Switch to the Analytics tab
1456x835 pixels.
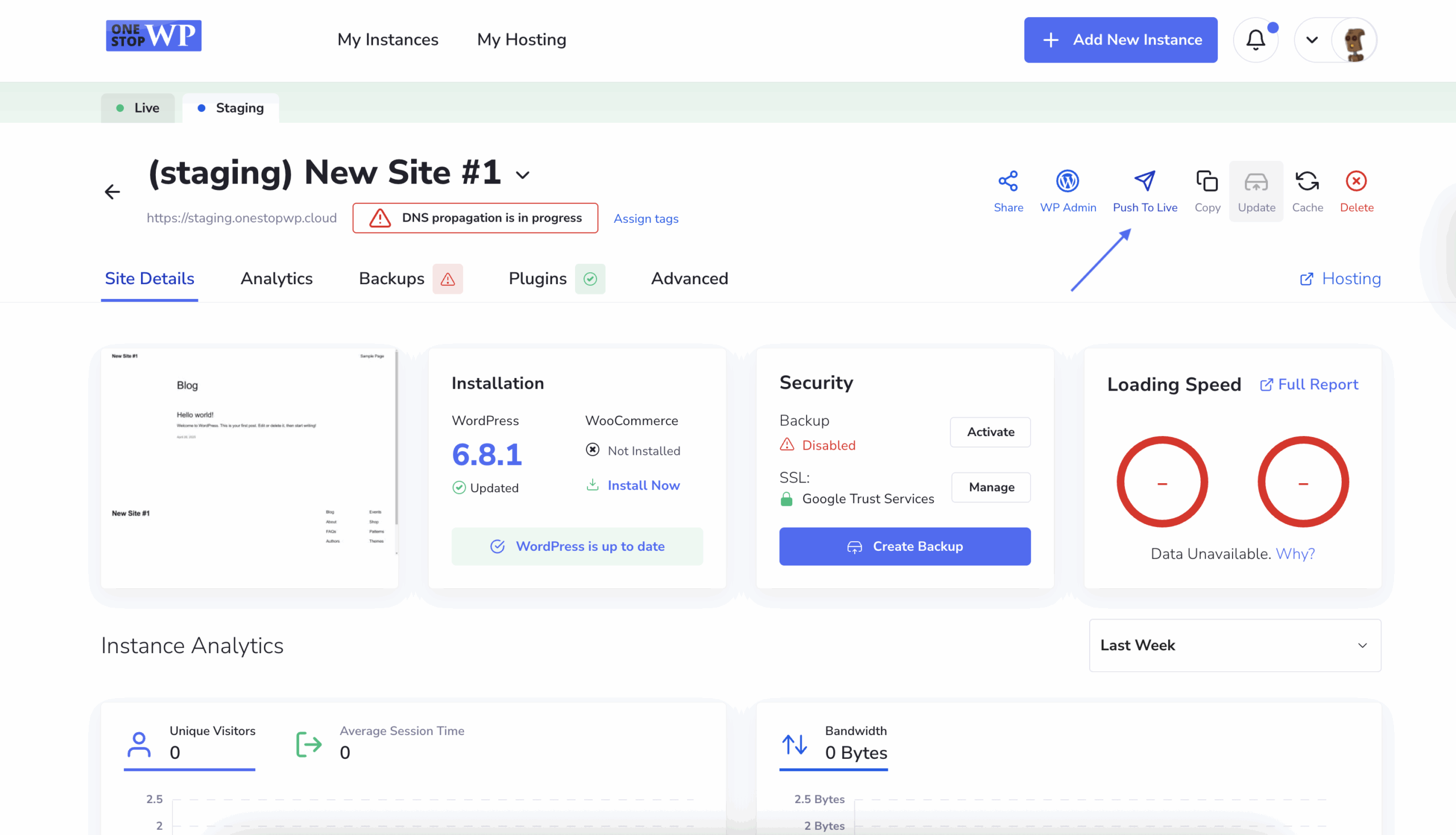(x=276, y=279)
